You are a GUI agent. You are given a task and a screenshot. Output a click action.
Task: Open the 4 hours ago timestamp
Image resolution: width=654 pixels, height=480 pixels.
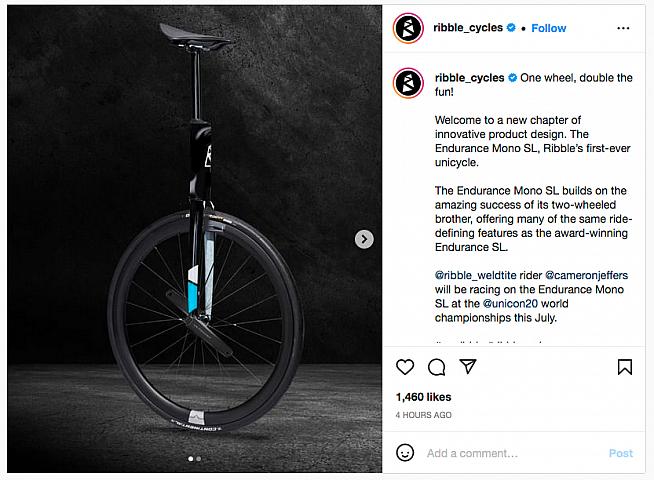pyautogui.click(x=424, y=414)
